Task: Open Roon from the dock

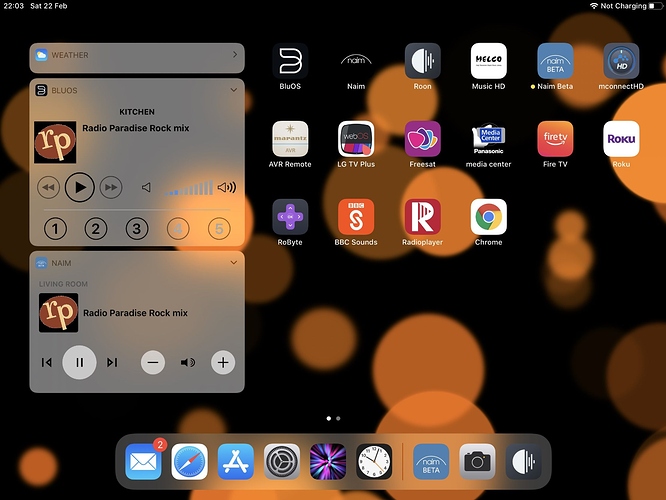Action: click(x=523, y=462)
